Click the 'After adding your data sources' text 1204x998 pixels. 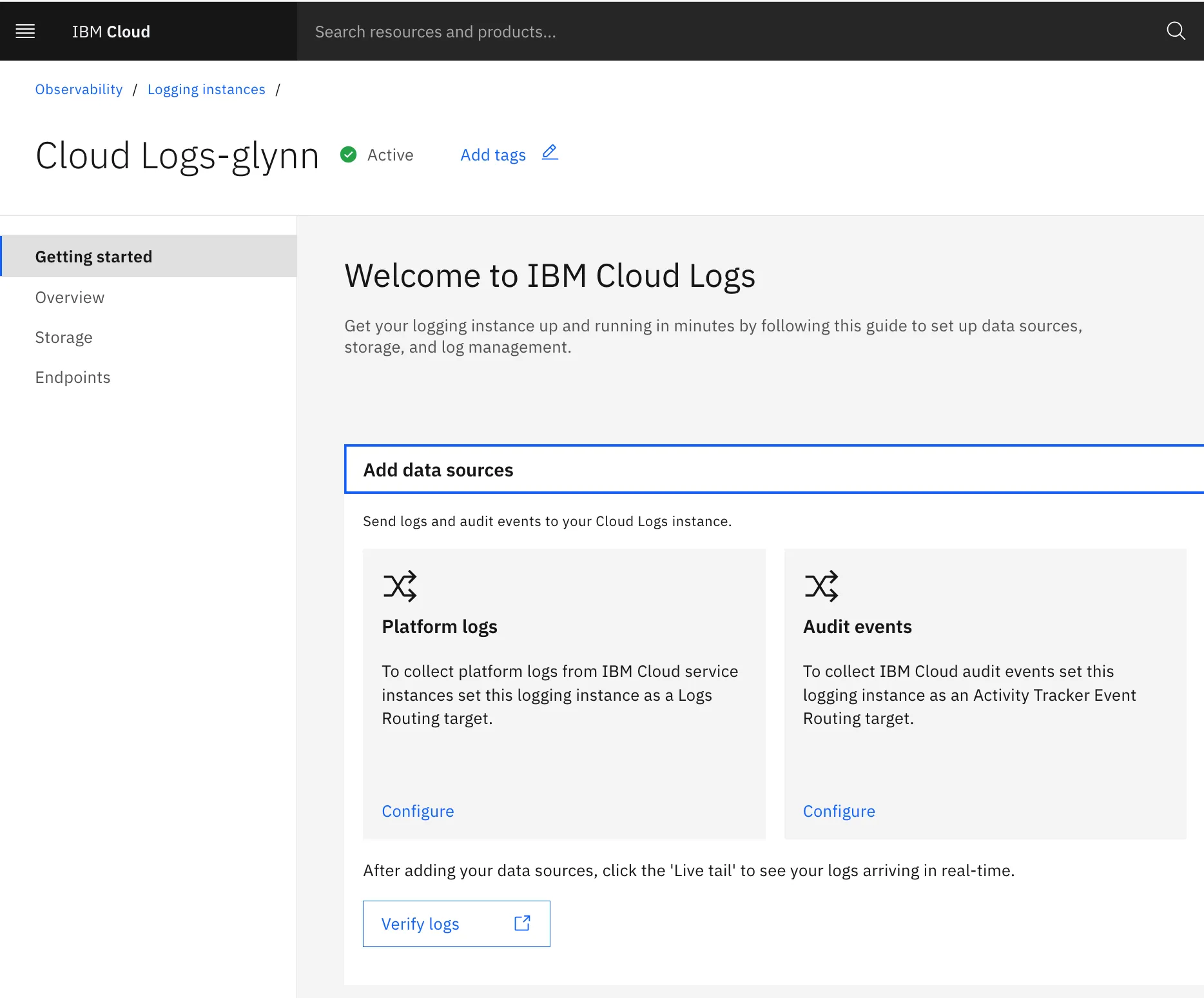[689, 870]
